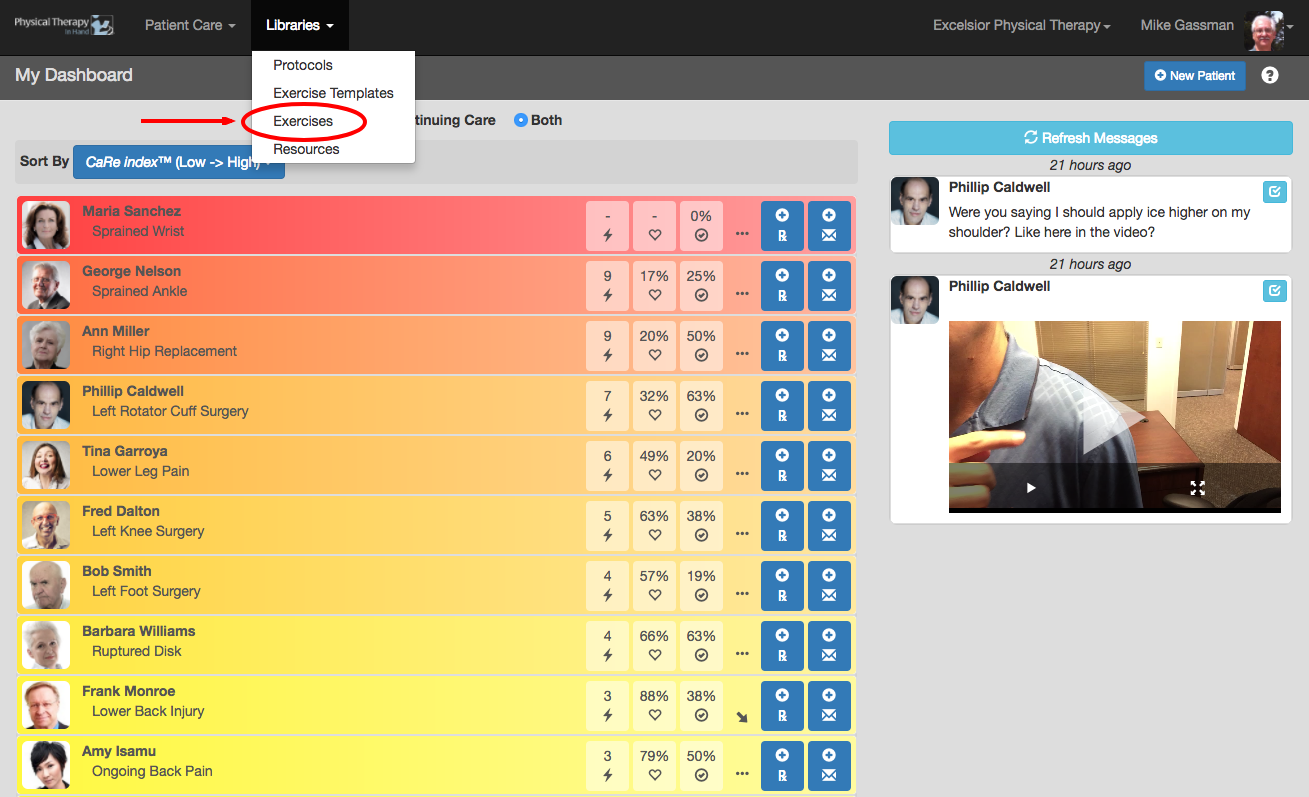Open trend ellipsis for Maria Sanchez

coord(742,234)
